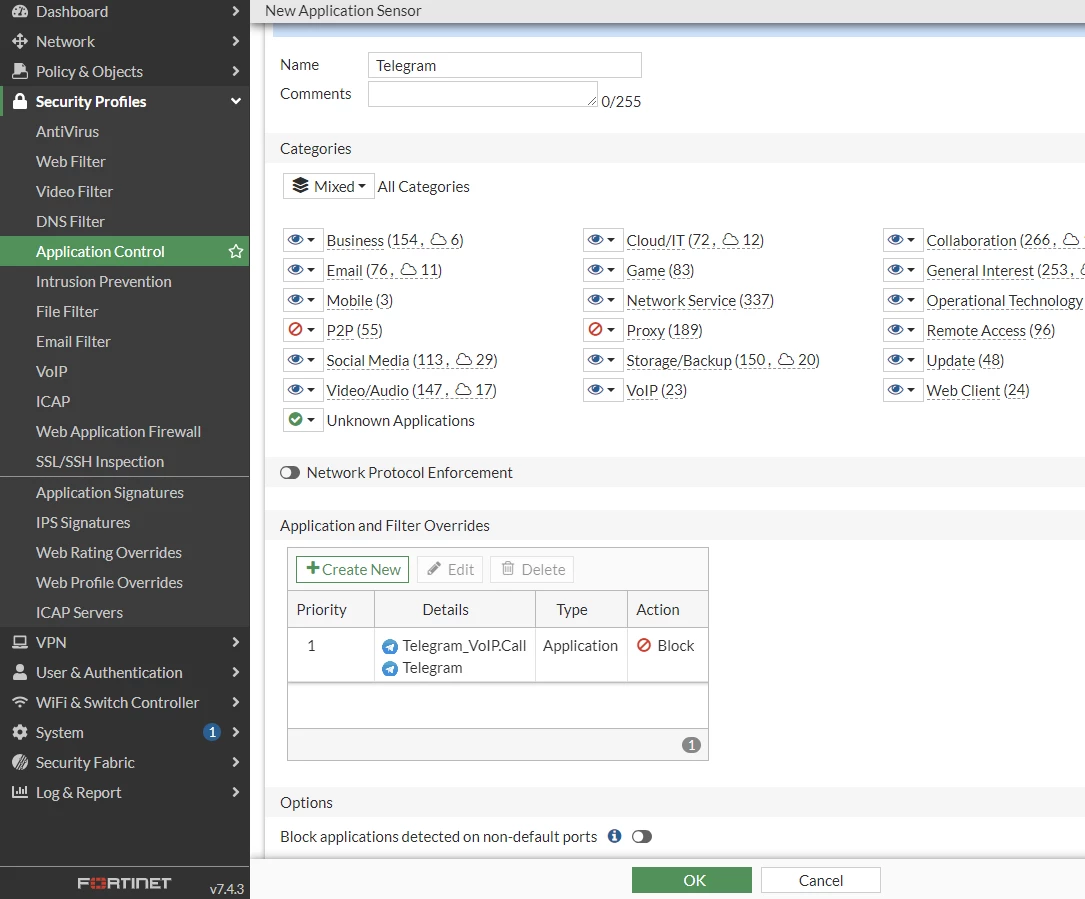Image resolution: width=1085 pixels, height=899 pixels.
Task: Open action dropdown for Cloud/IT category
Action: (x=603, y=239)
